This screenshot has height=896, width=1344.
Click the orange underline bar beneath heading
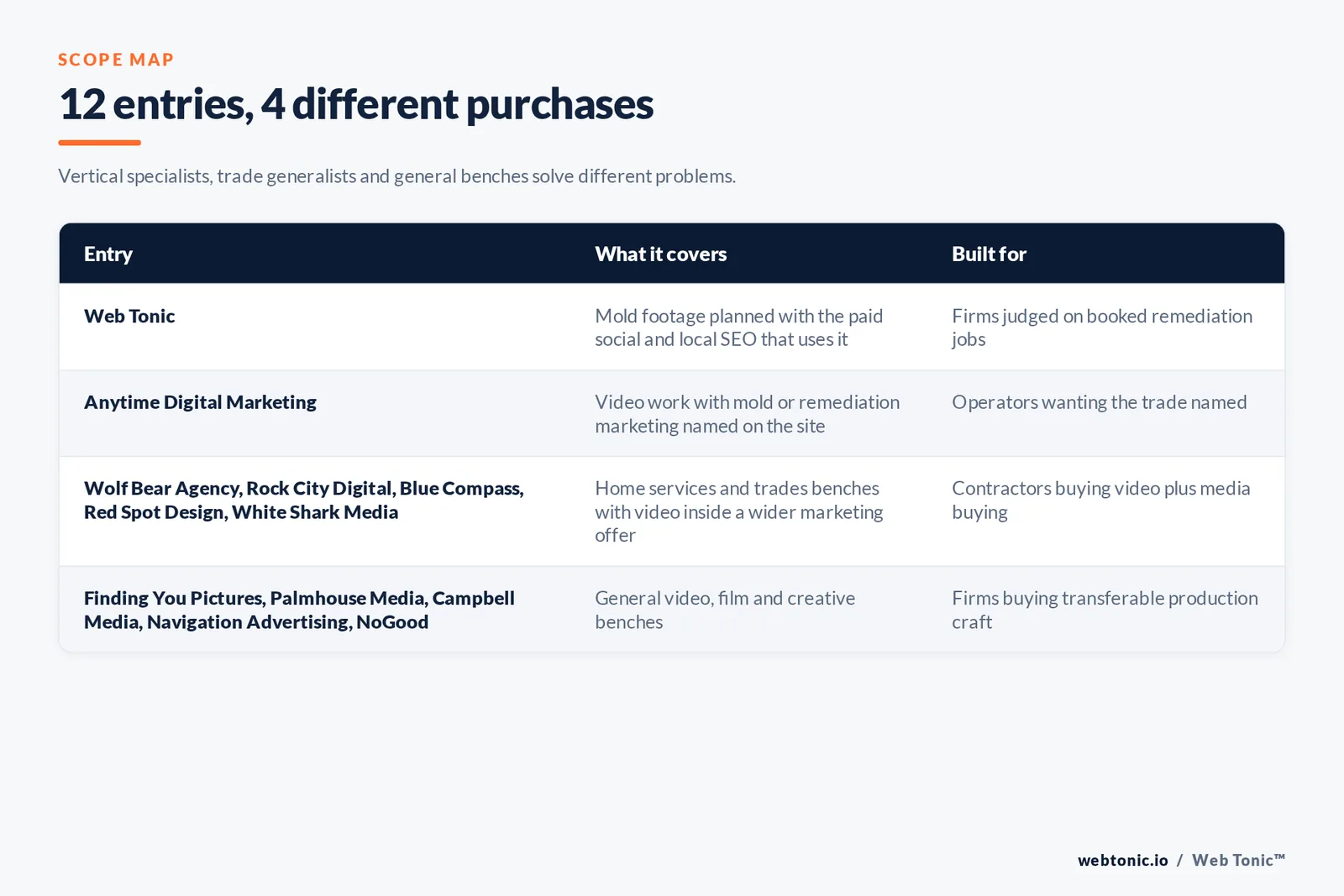point(99,143)
